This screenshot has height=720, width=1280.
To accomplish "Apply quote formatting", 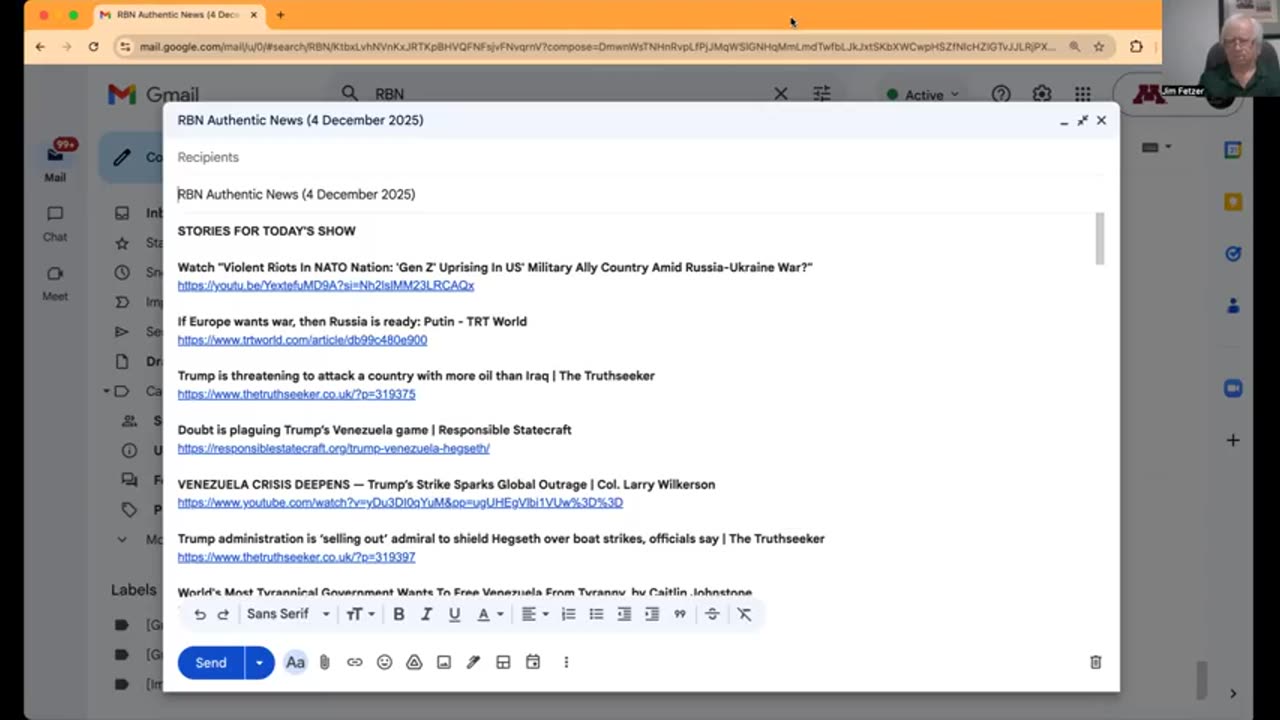I will 680,614.
